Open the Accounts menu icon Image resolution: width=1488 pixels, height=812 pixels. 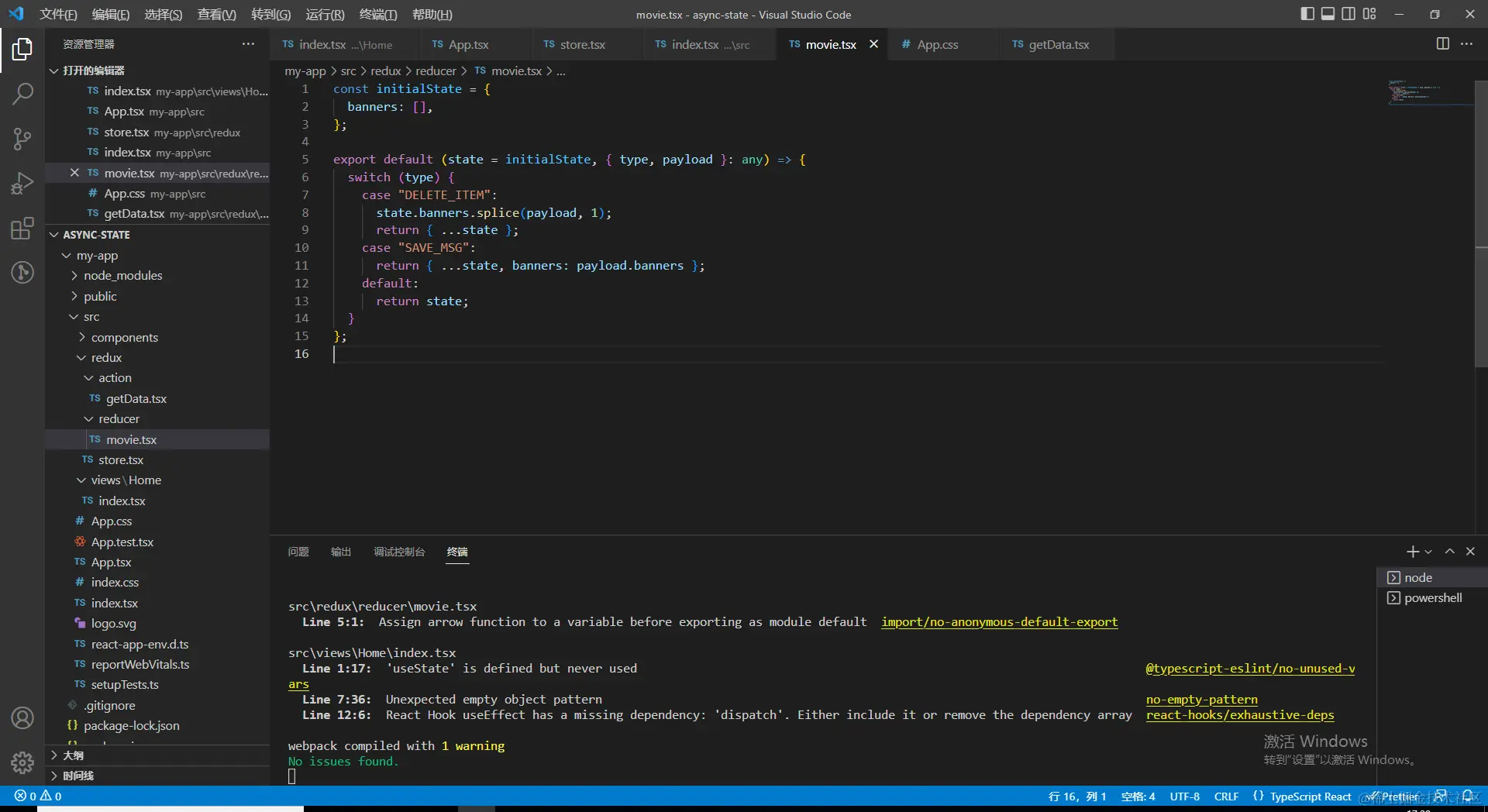(22, 718)
